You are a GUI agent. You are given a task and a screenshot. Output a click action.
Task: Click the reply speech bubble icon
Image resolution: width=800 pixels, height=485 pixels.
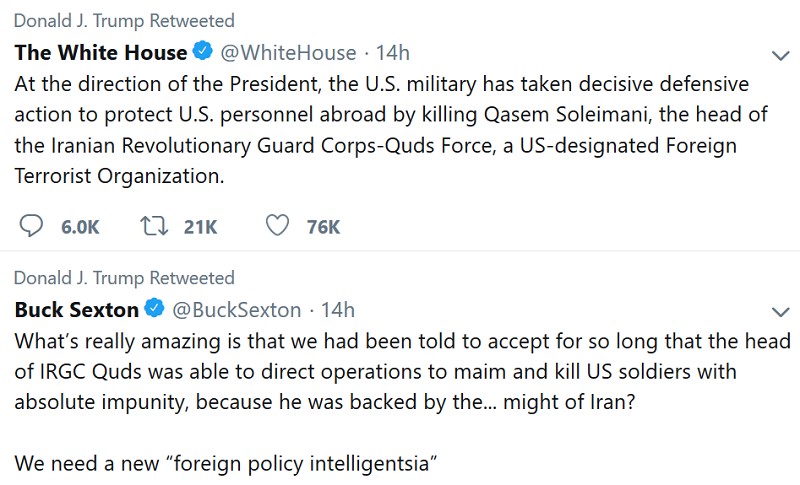(x=32, y=226)
